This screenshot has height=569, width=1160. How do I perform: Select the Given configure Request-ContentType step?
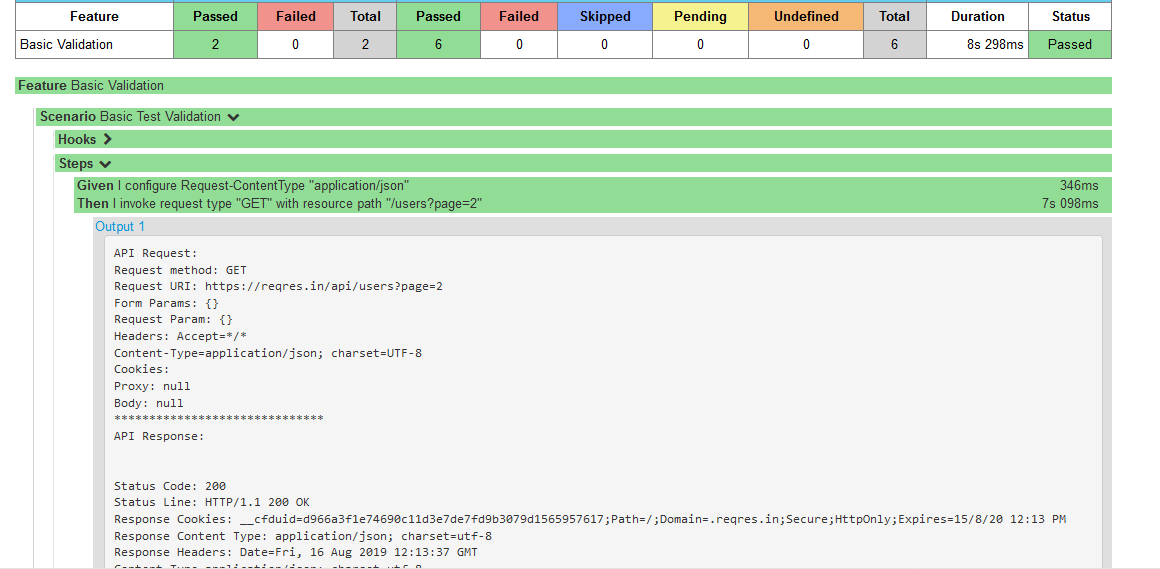243,186
